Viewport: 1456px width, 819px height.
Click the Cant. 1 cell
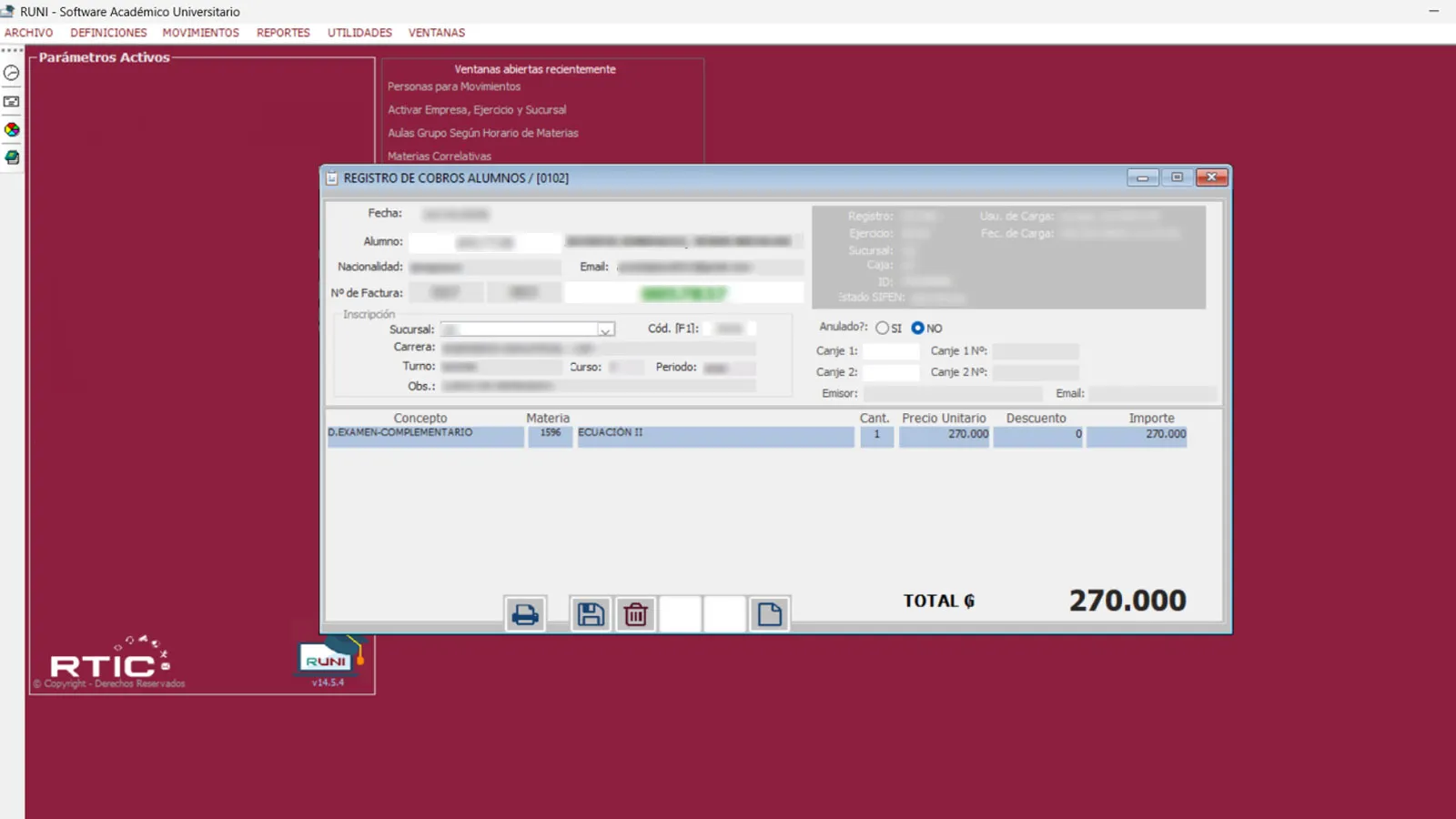[877, 436]
